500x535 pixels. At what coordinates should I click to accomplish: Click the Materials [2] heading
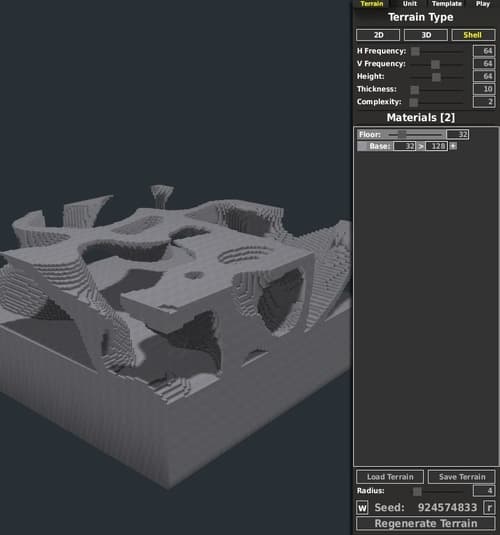420,118
